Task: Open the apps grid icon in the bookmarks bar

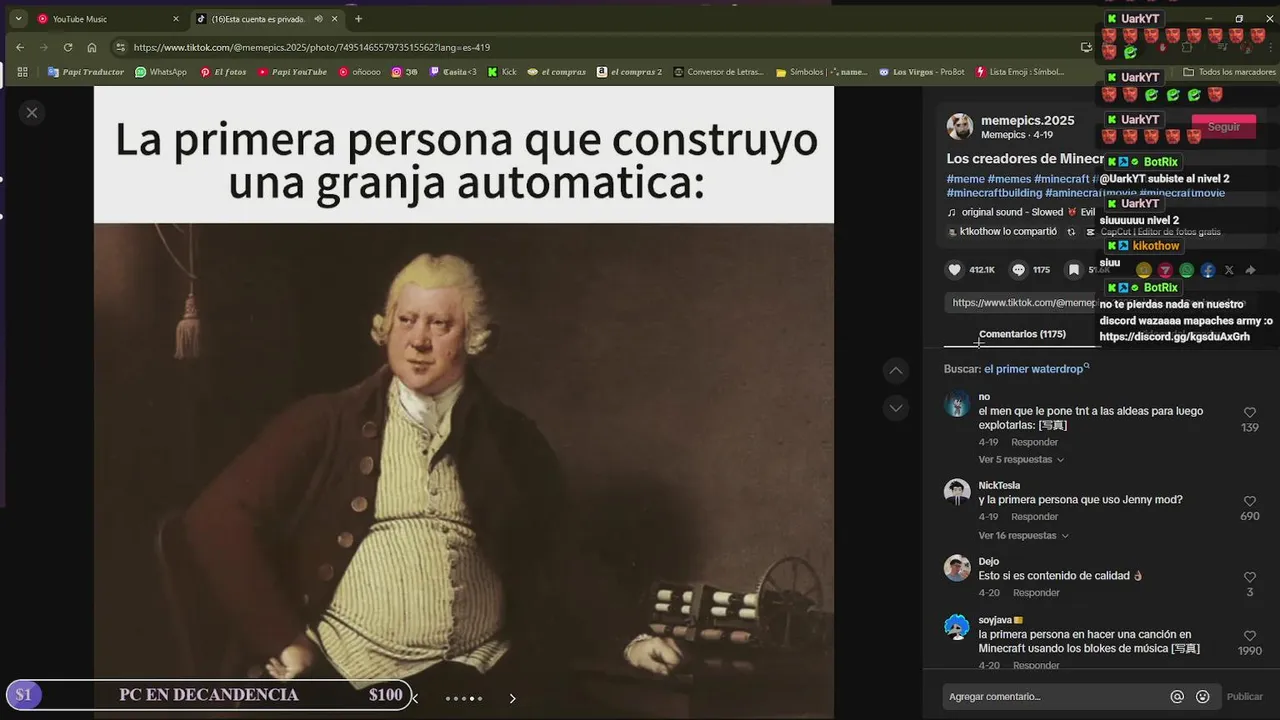Action: [23, 72]
